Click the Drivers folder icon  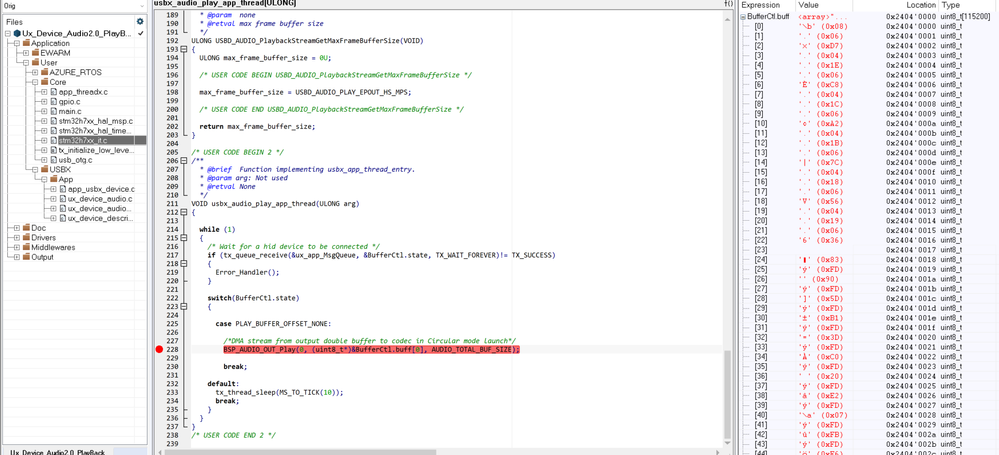tap(26, 238)
